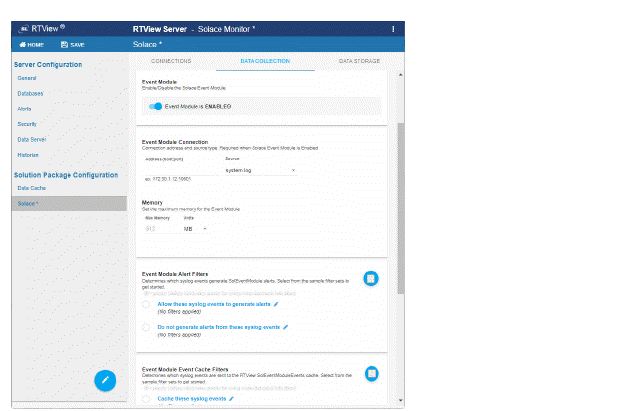Select 'Do not generate alerts' radio button
Screen dimensions: 626x411
click(x=147, y=329)
